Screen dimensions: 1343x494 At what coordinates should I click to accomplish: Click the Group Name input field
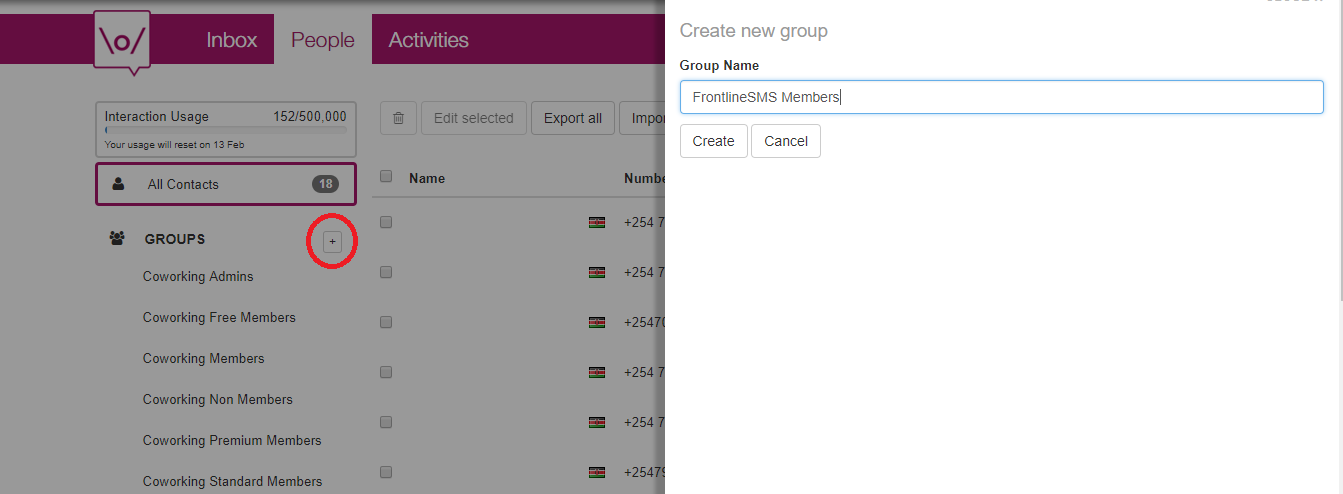click(1002, 97)
